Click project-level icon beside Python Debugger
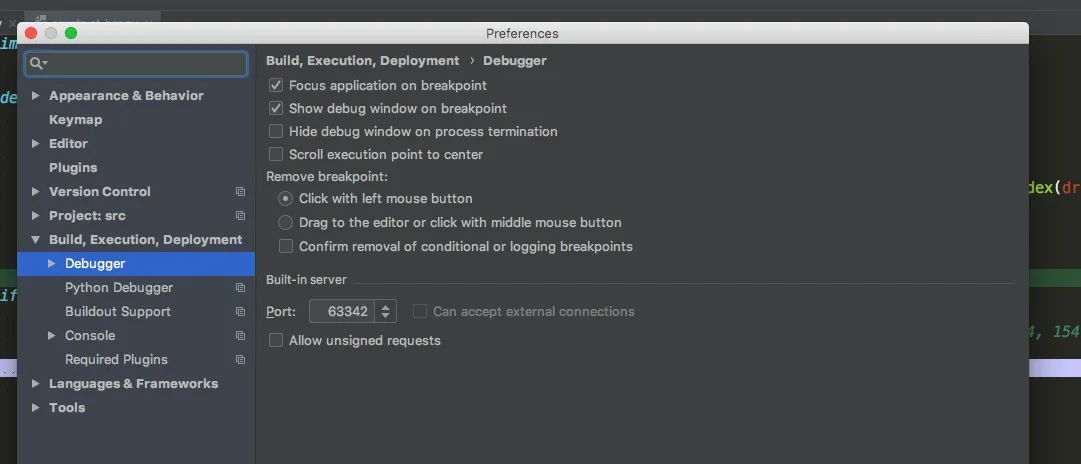The image size is (1081, 464). point(240,287)
